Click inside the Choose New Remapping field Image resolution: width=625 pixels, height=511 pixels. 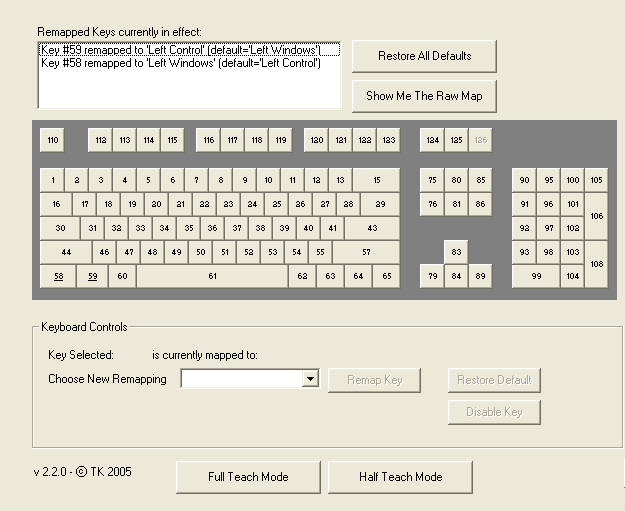[x=241, y=379]
